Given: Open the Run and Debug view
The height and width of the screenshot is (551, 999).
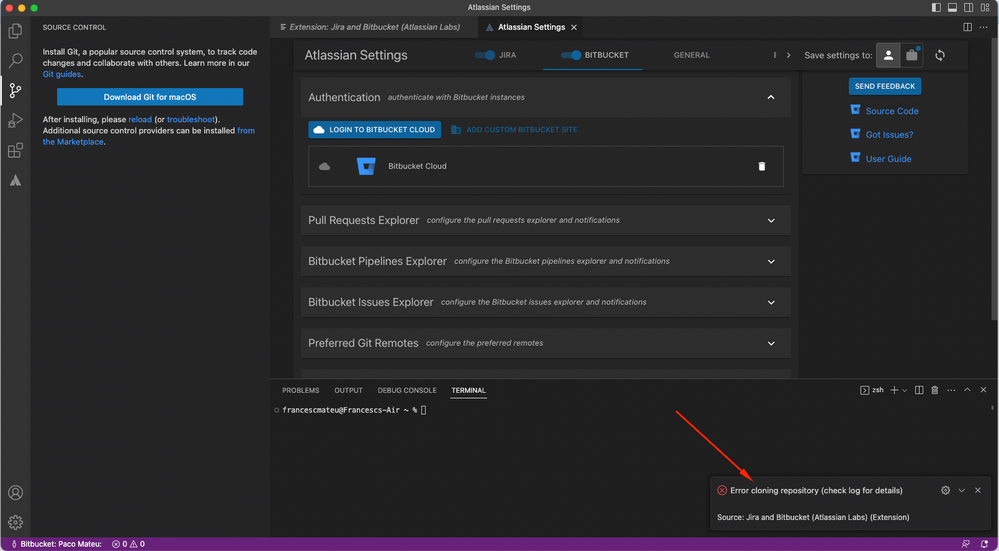Looking at the screenshot, I should [15, 120].
